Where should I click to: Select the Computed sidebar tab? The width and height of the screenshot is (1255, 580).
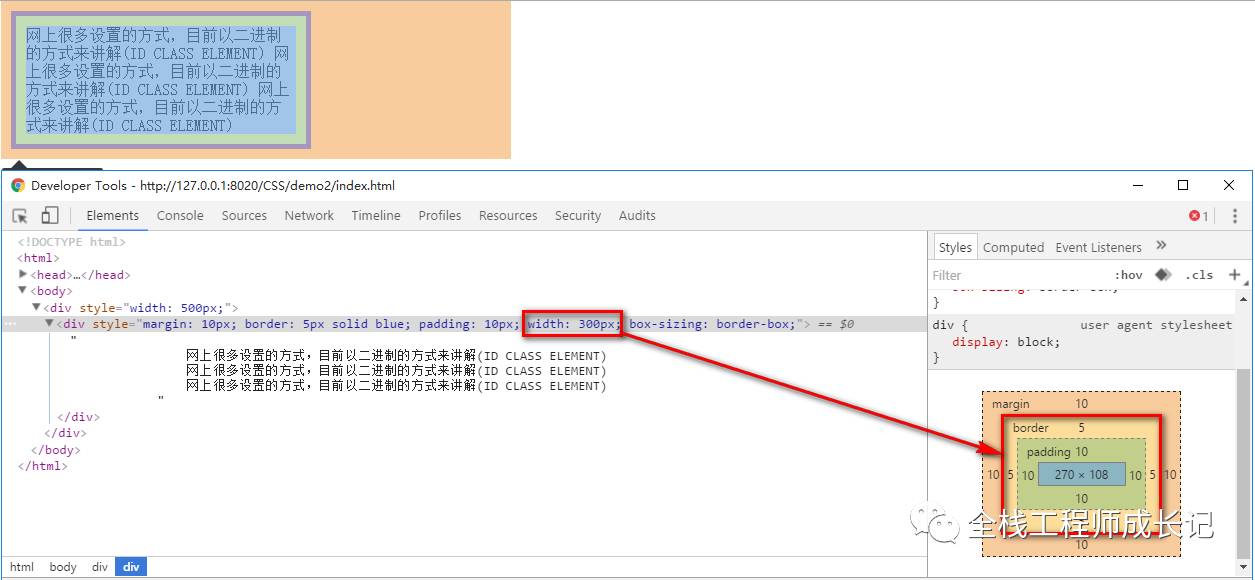pos(1013,247)
